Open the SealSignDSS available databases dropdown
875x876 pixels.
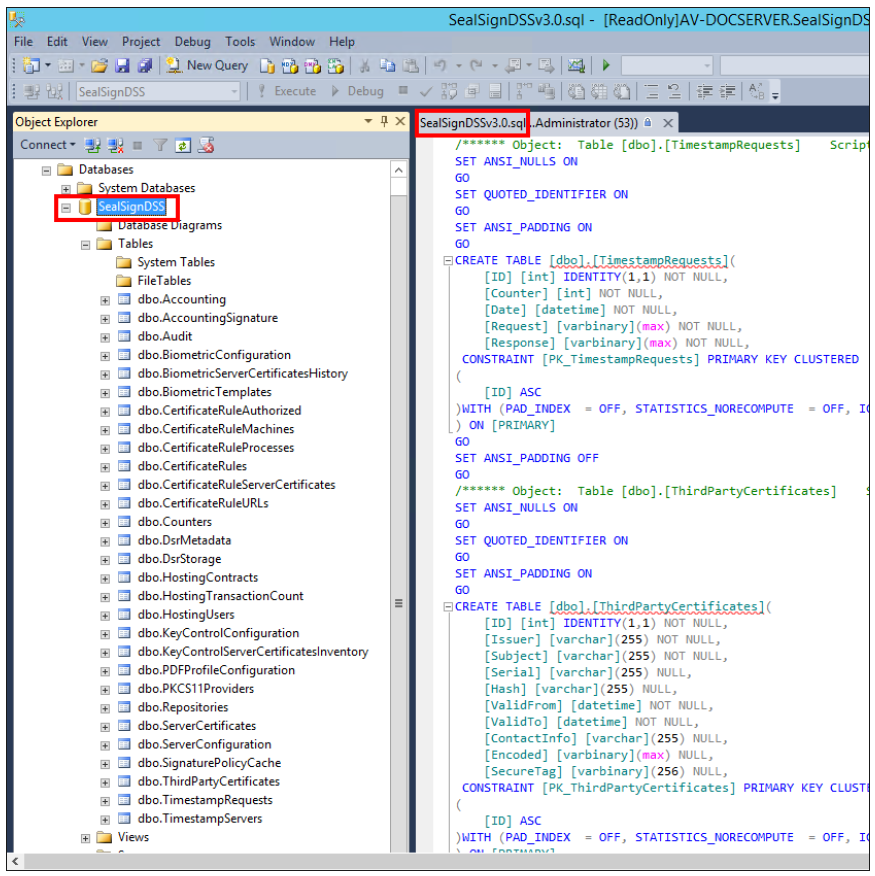click(x=235, y=91)
